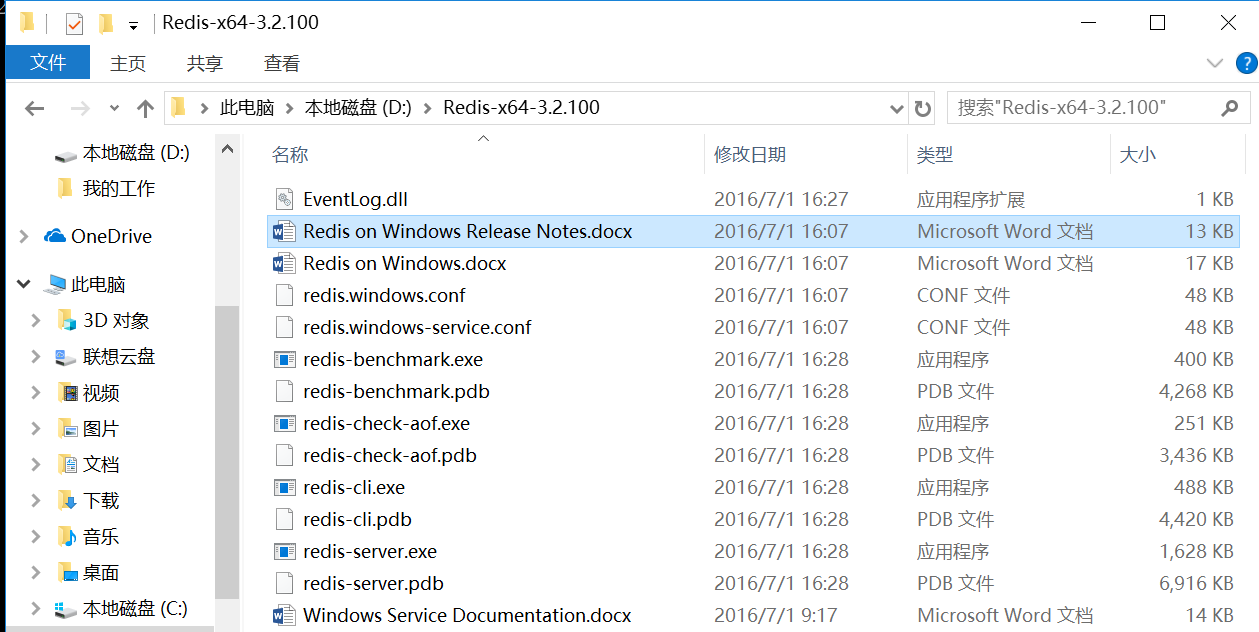Click the redis-benchmark.exe application icon
Image resolution: width=1259 pixels, height=632 pixels.
[x=284, y=359]
